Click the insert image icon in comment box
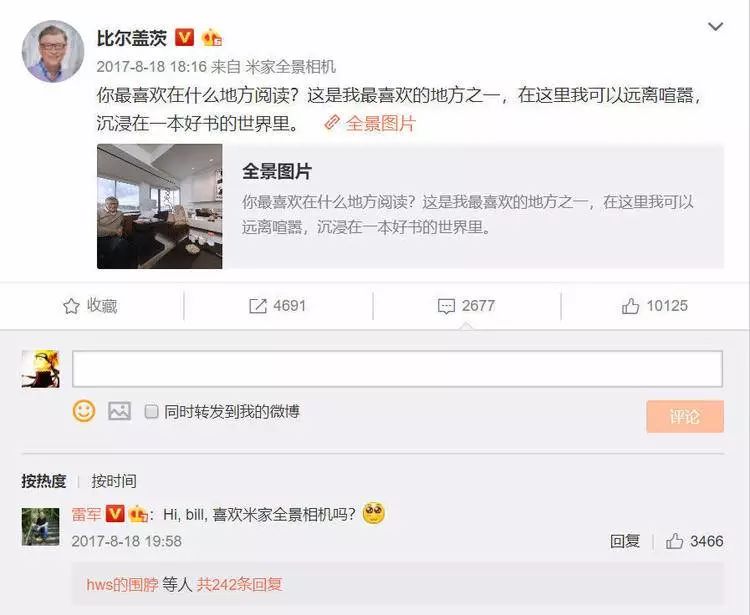Image resolution: width=750 pixels, height=615 pixels. coord(120,411)
